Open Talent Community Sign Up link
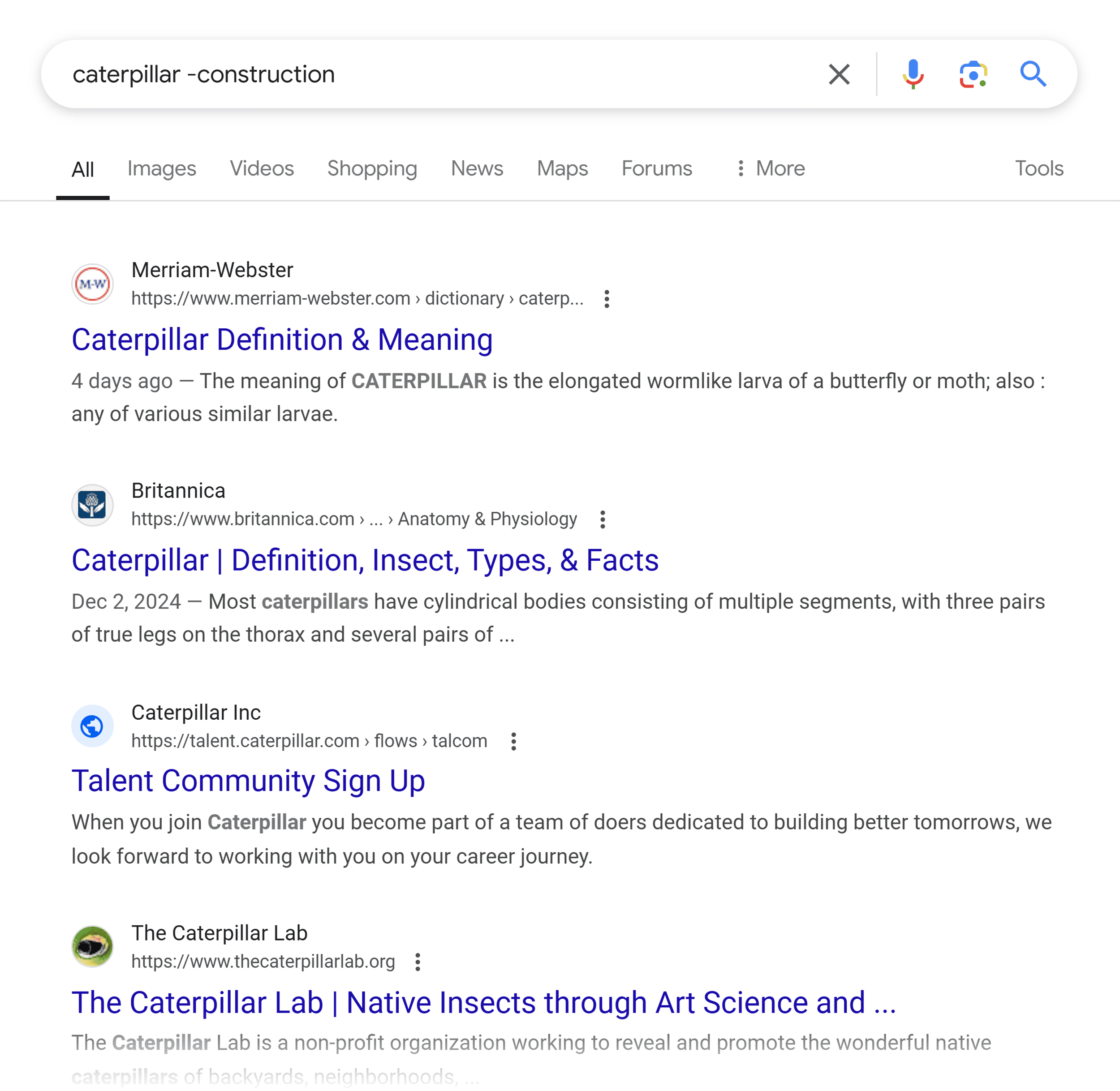This screenshot has height=1091, width=1120. pyautogui.click(x=248, y=781)
